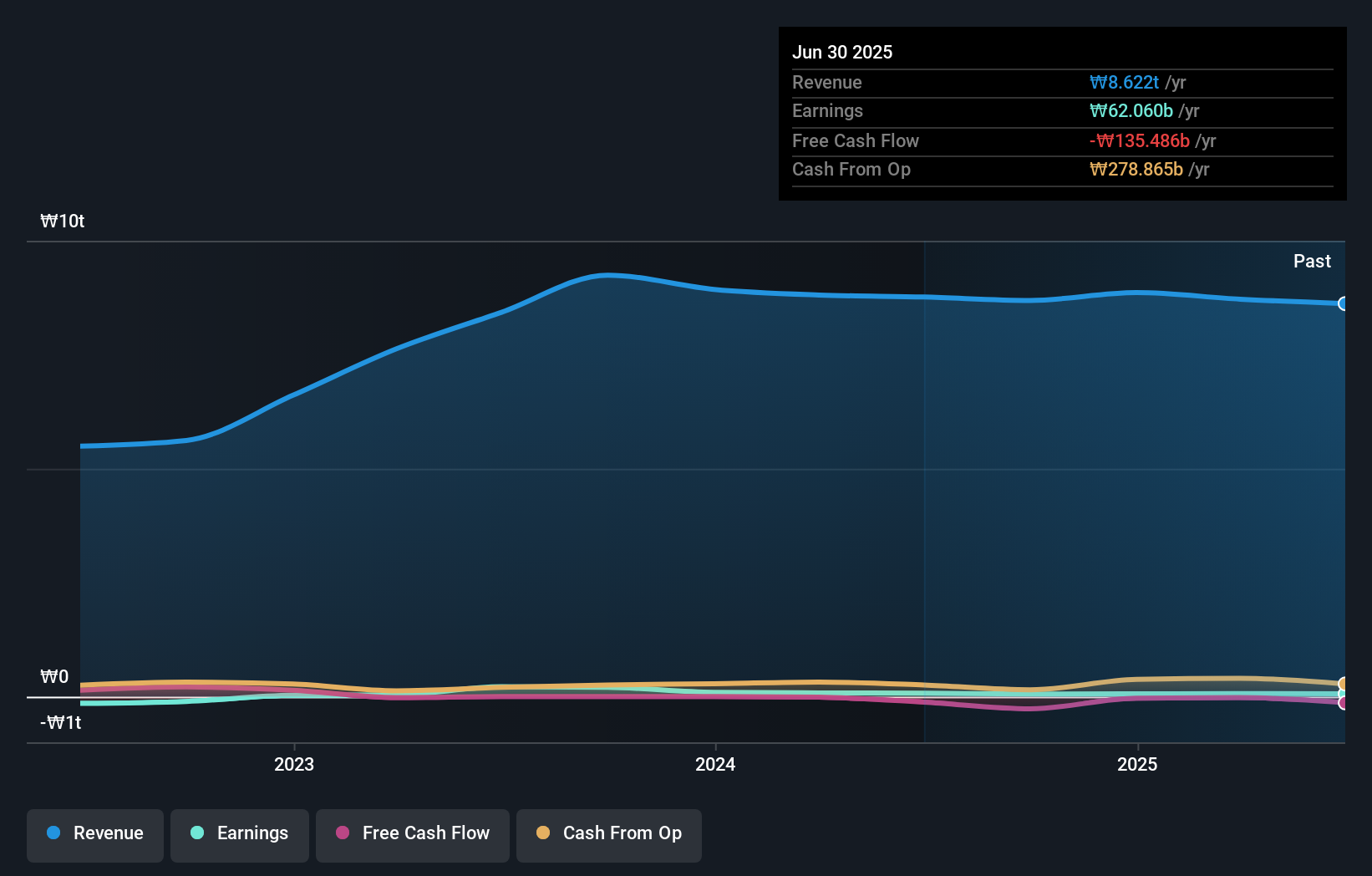Click the 2024 label on the time axis
1372x876 pixels.
pos(714,763)
